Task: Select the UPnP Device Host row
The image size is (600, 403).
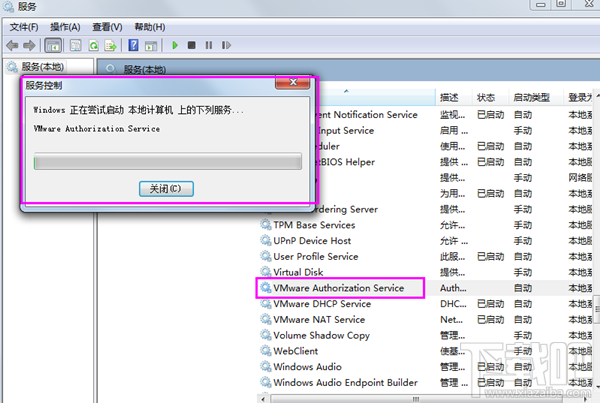Action: 426,241
